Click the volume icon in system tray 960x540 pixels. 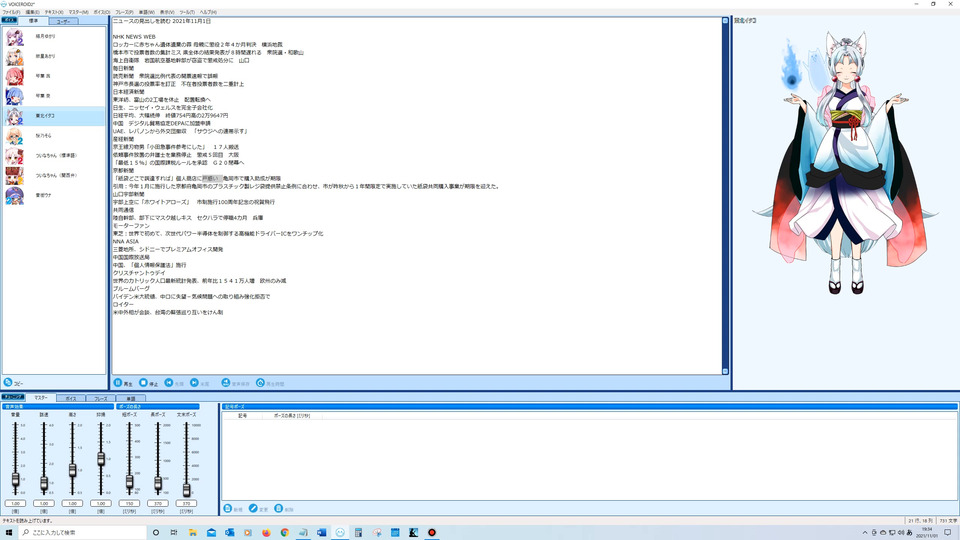[x=901, y=533]
